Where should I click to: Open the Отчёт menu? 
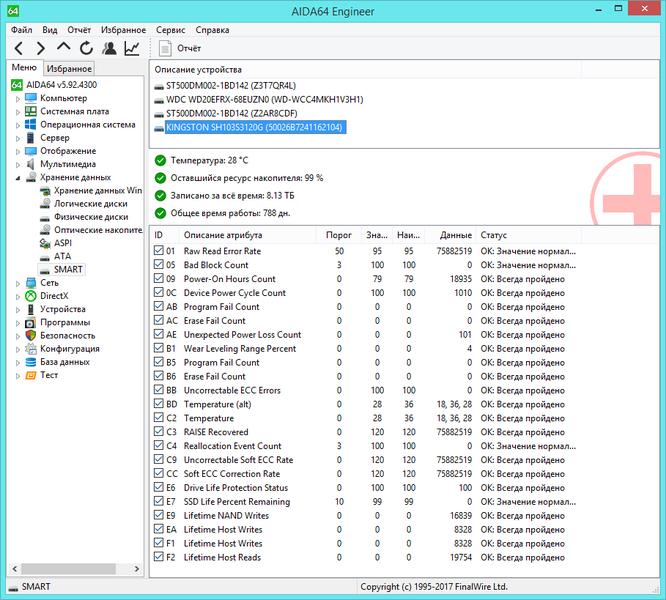click(79, 30)
